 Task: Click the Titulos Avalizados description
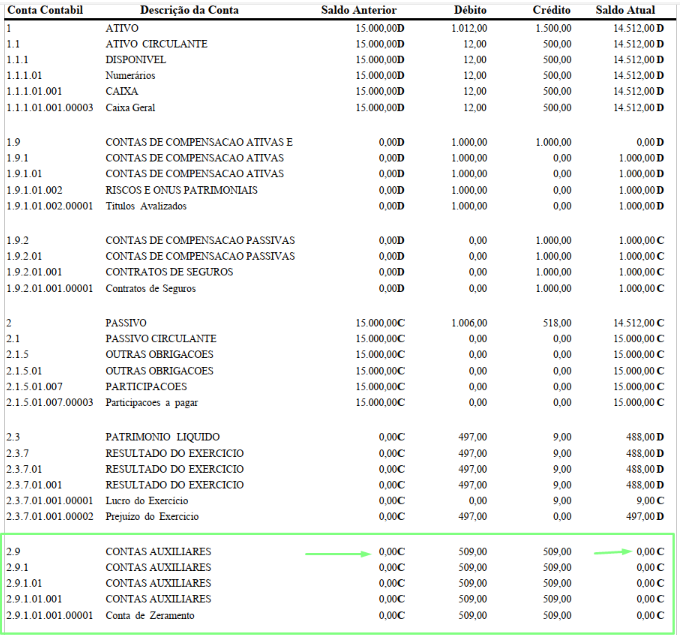[146, 206]
